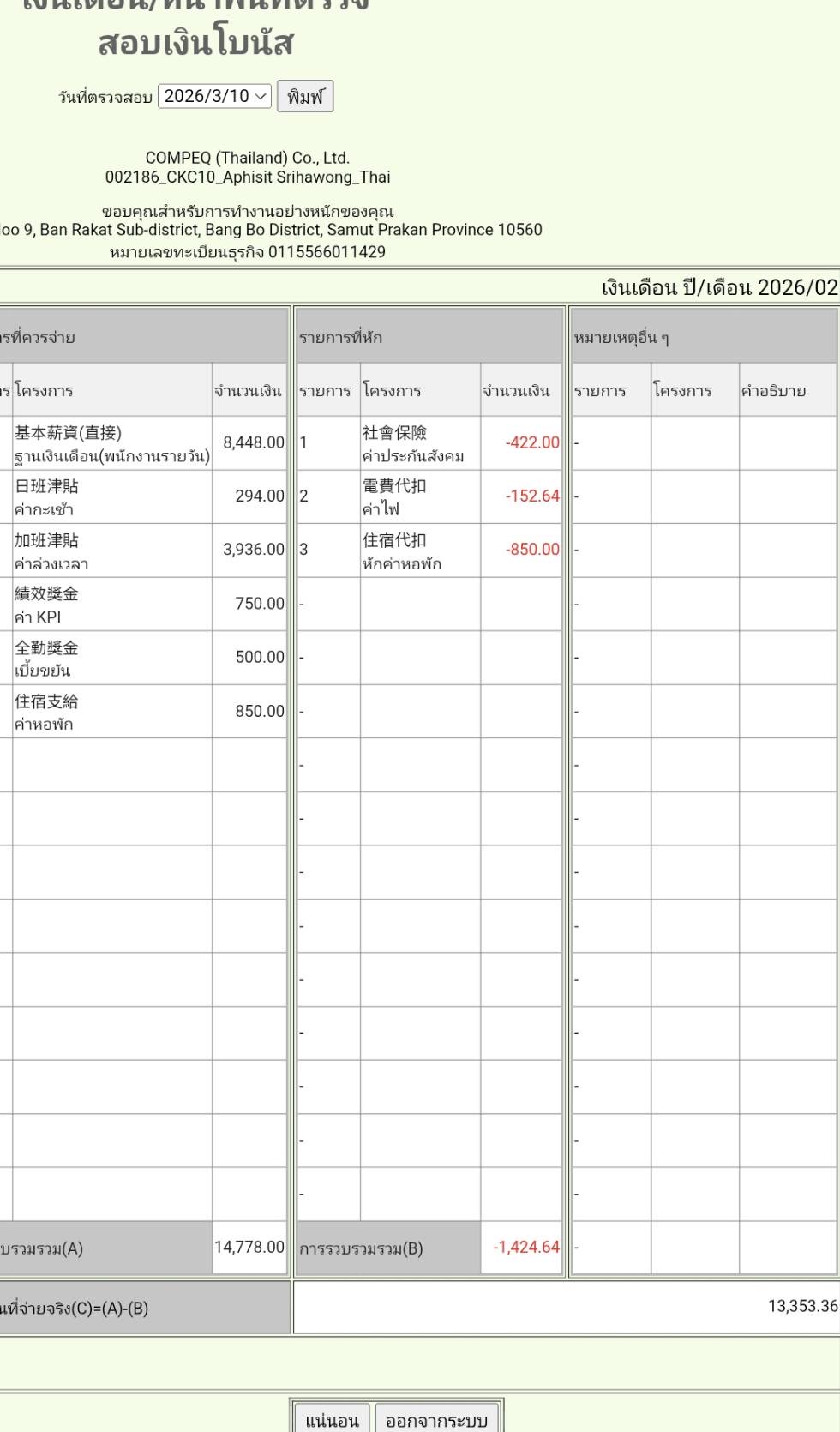Select the base salary amount 8,448.00
Image resolution: width=840 pixels, height=1432 pixels.
tap(253, 442)
